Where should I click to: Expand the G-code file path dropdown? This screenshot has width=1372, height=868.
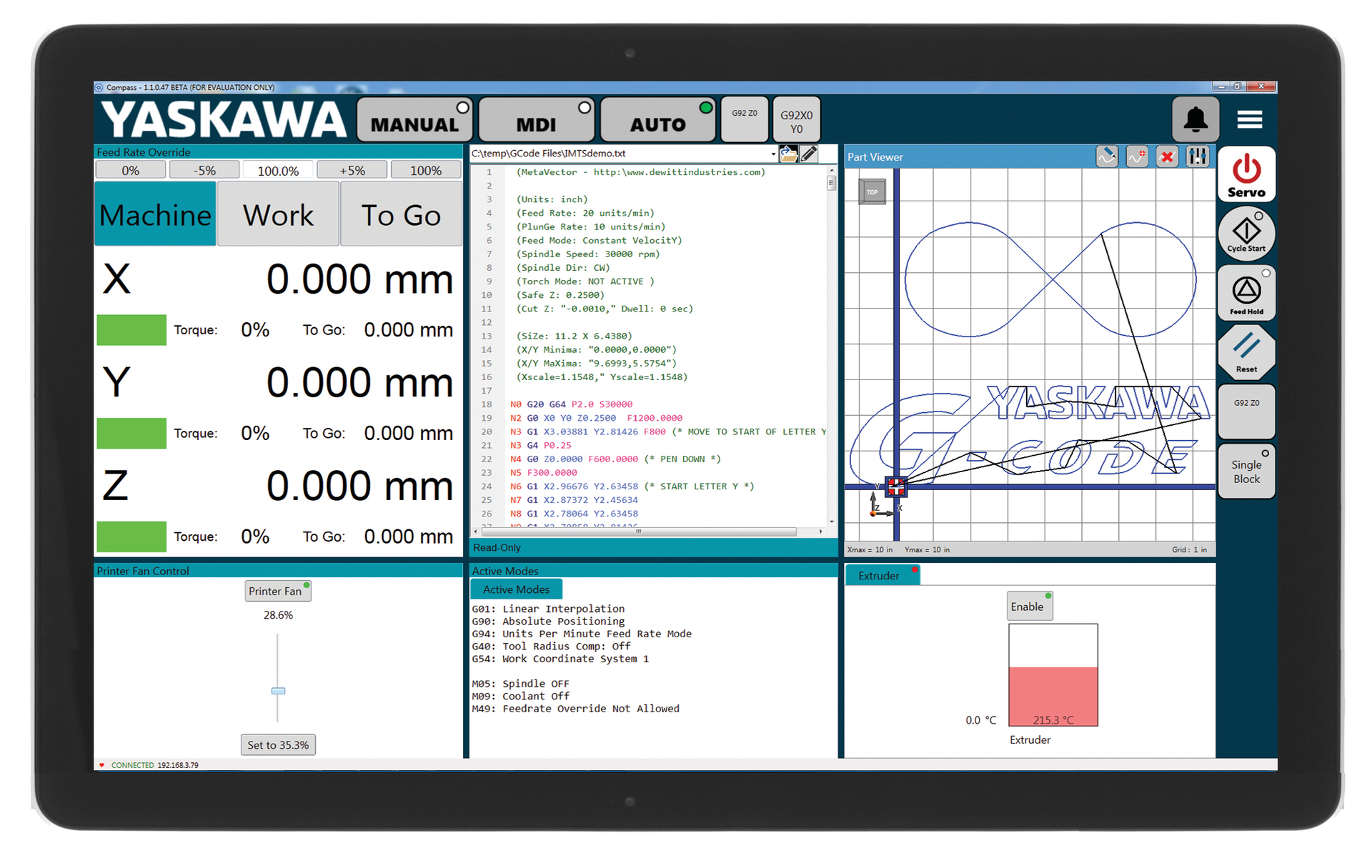click(x=773, y=154)
